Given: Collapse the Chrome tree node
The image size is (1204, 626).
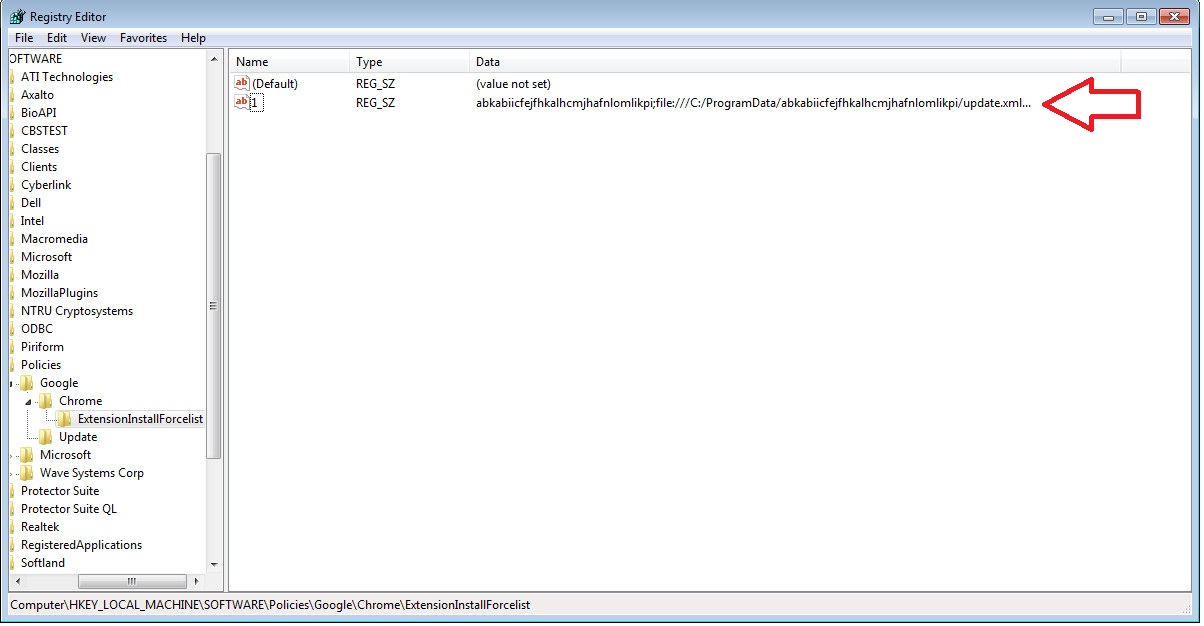Looking at the screenshot, I should [x=29, y=401].
